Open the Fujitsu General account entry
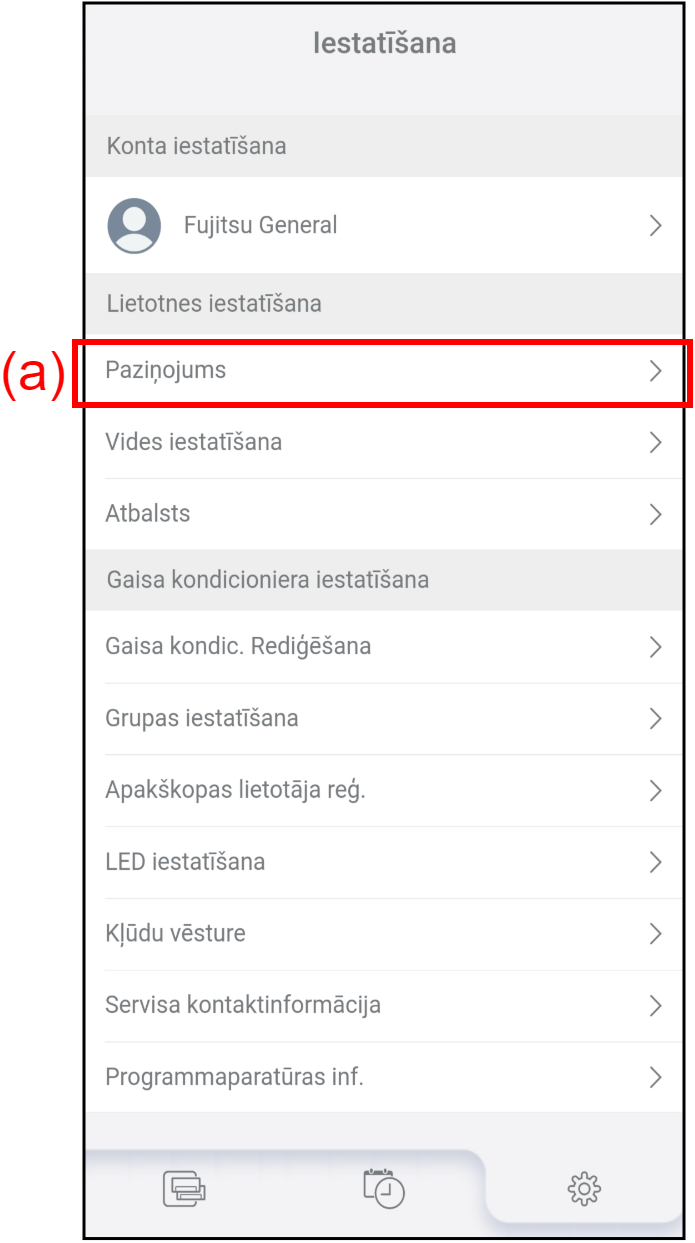695x1243 pixels. point(384,225)
